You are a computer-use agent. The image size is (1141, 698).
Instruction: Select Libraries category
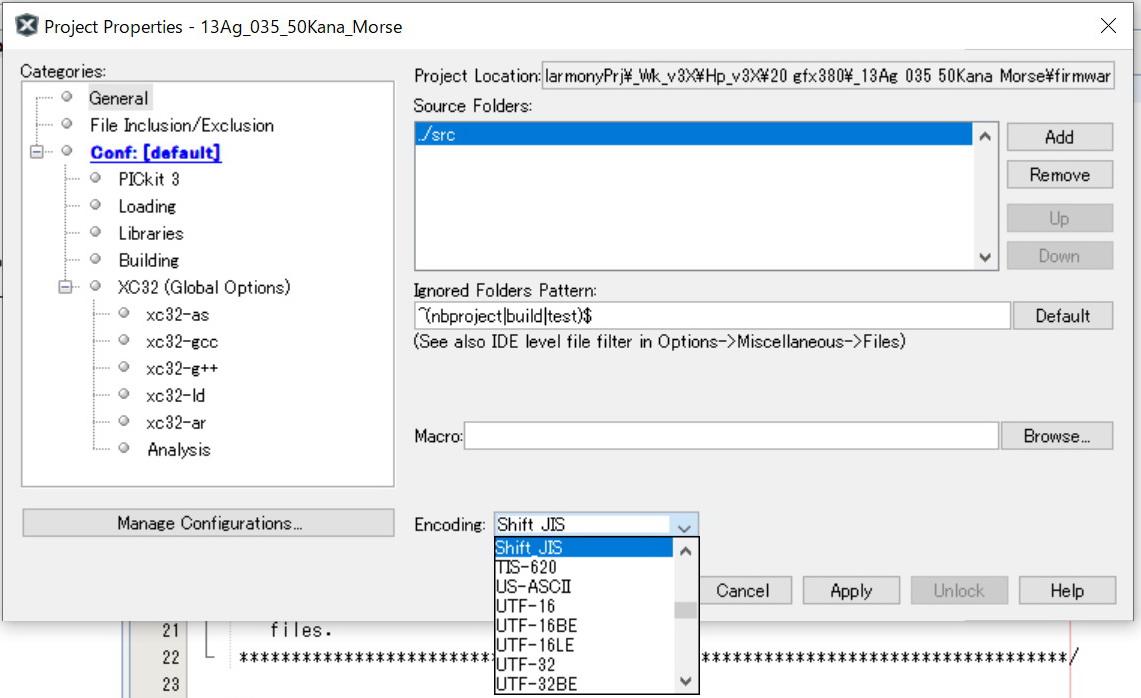click(x=151, y=233)
